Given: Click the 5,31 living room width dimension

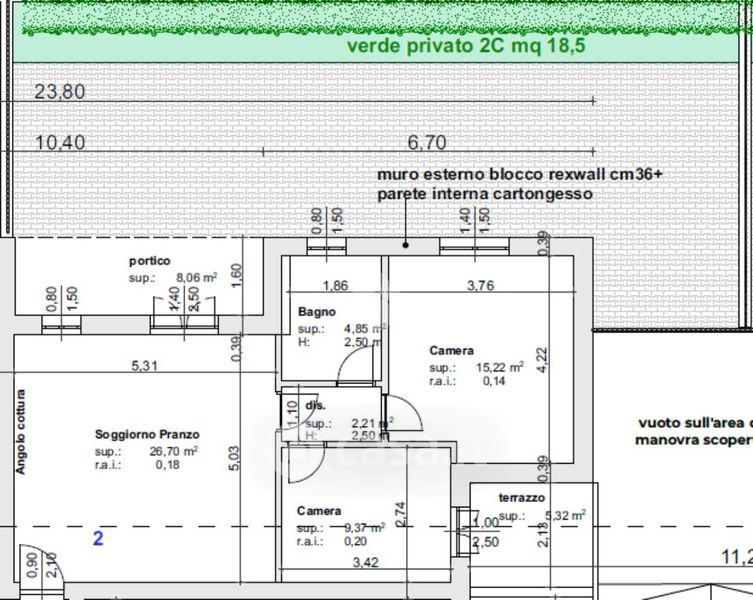Looking at the screenshot, I should pos(145,366).
